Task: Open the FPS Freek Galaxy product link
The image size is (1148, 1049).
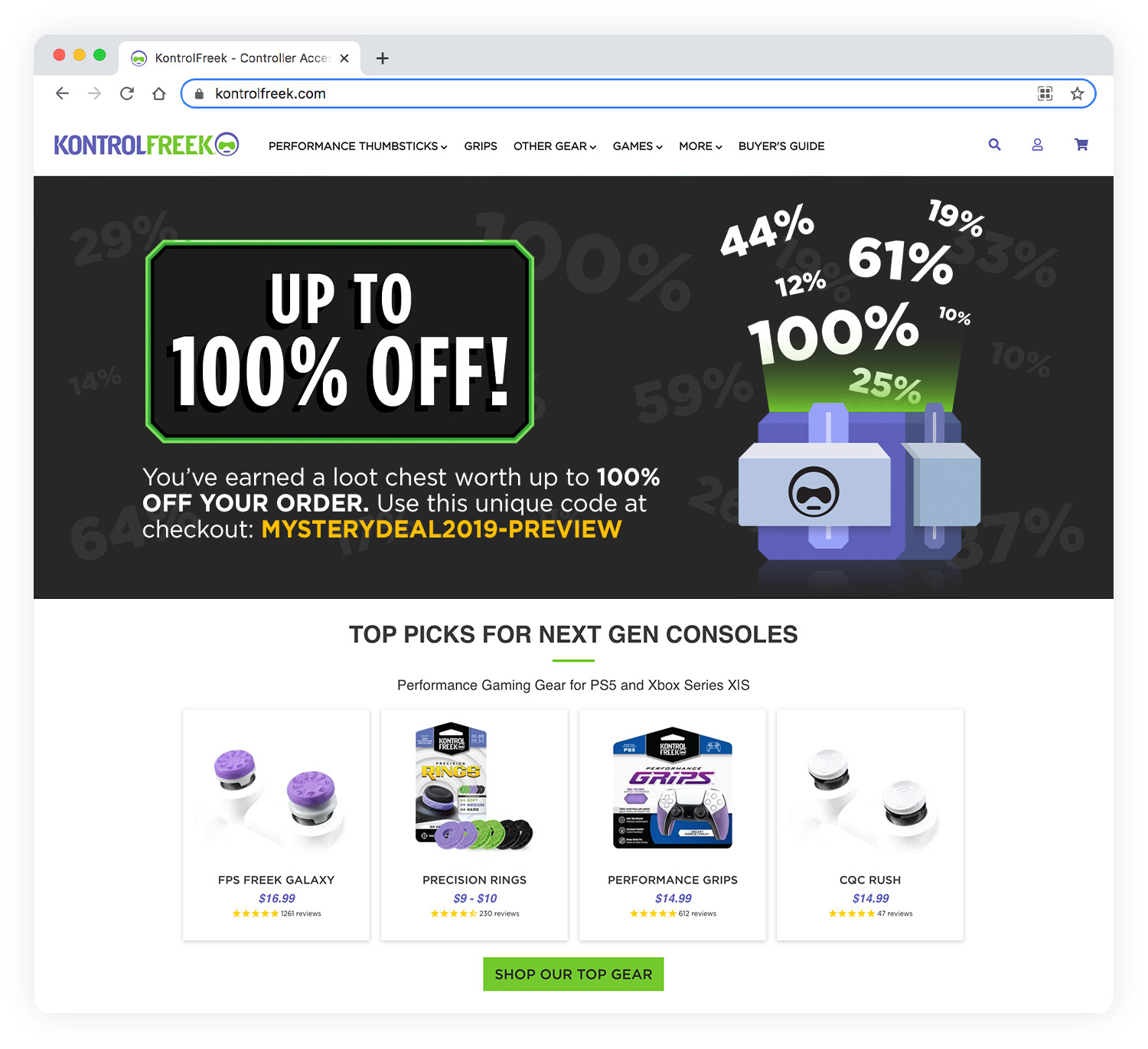Action: (276, 880)
